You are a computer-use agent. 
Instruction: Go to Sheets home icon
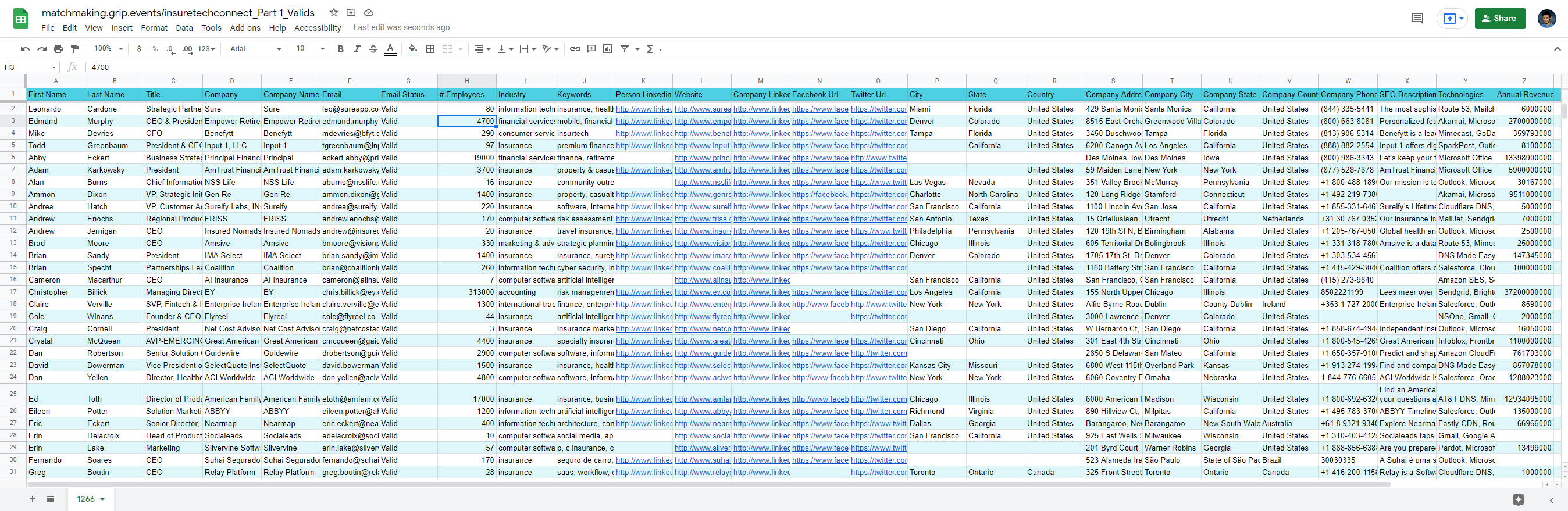pyautogui.click(x=21, y=19)
